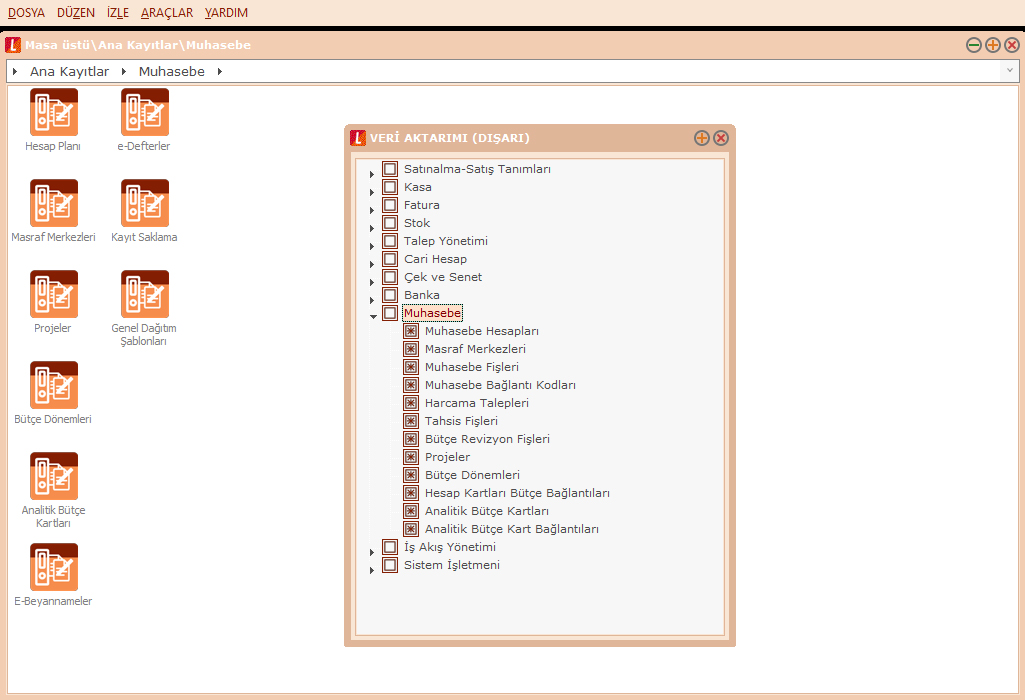Open the Bütçe Dönemleri desktop icon
The width and height of the screenshot is (1025, 700).
[x=54, y=386]
